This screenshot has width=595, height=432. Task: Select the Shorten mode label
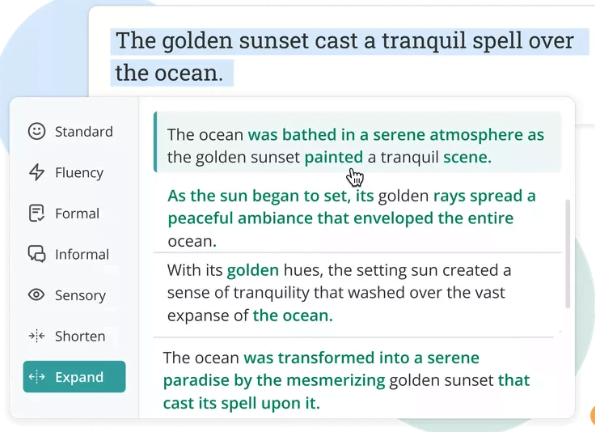click(x=80, y=336)
